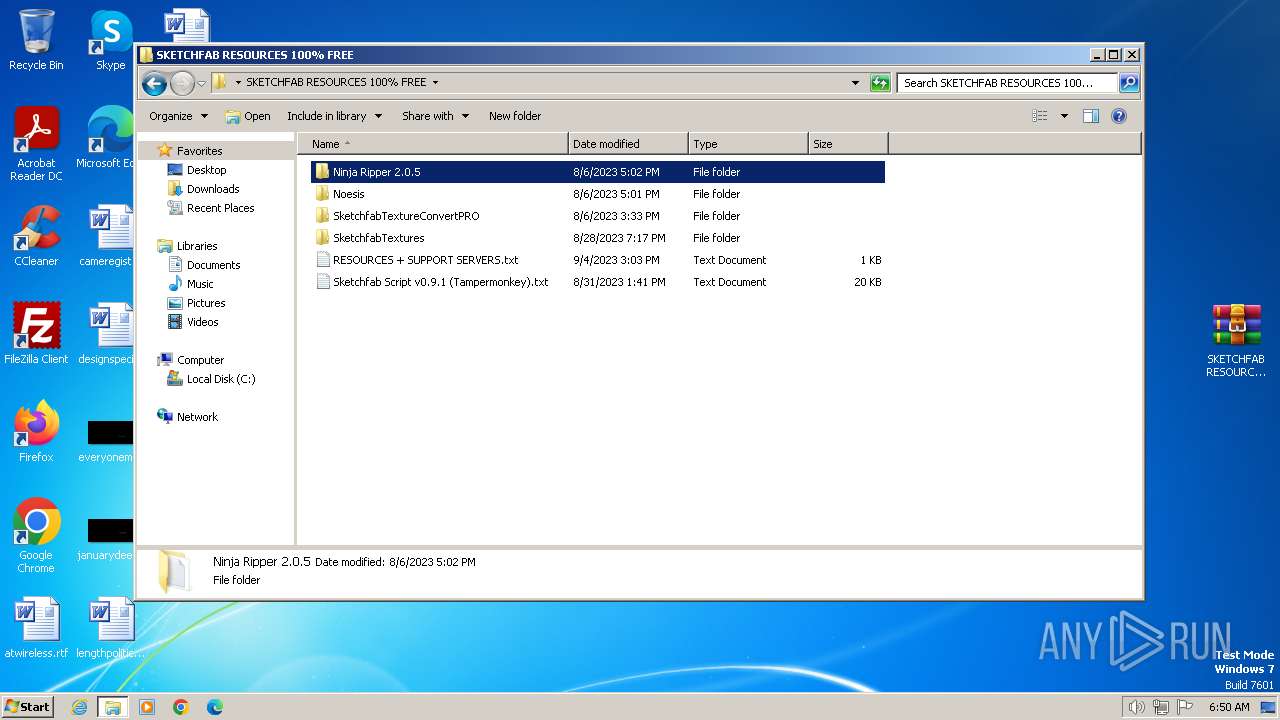This screenshot has height=720, width=1280.
Task: Open Windows Media Player in taskbar
Action: point(147,707)
